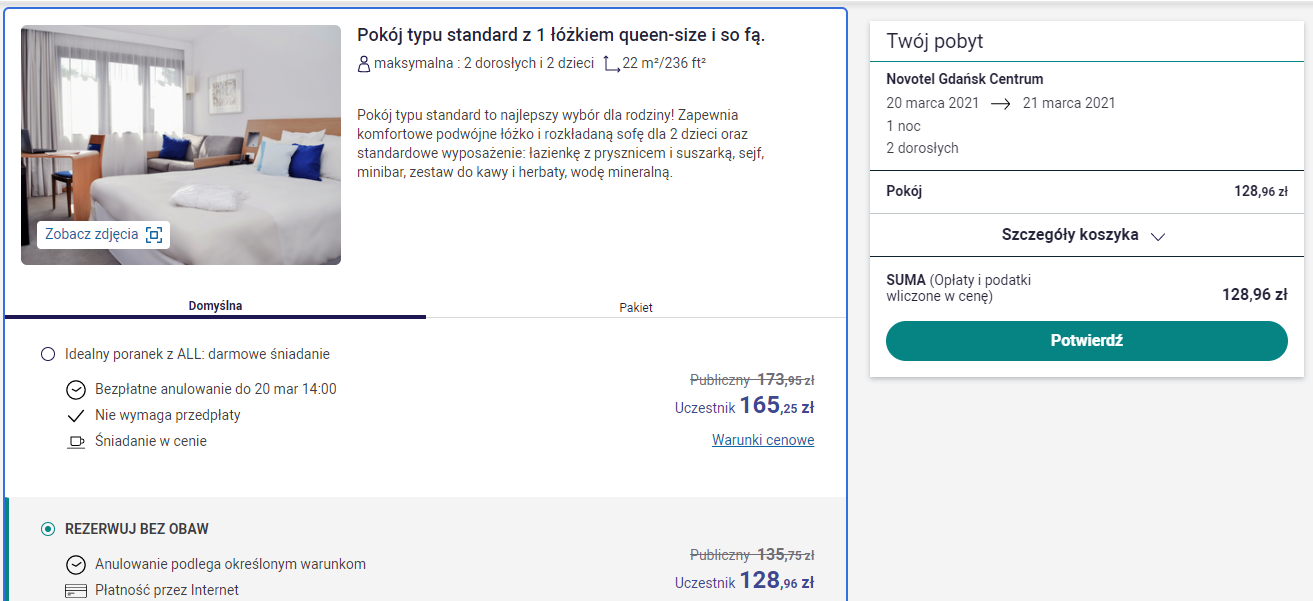Click the credit card payment icon

(76, 591)
